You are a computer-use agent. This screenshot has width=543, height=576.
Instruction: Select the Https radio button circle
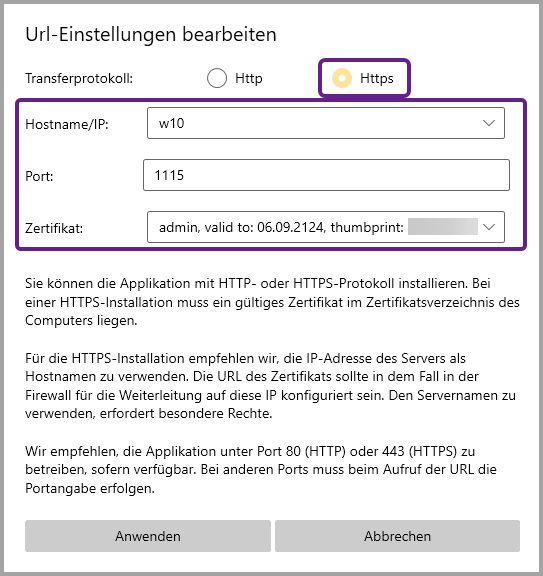coord(342,78)
